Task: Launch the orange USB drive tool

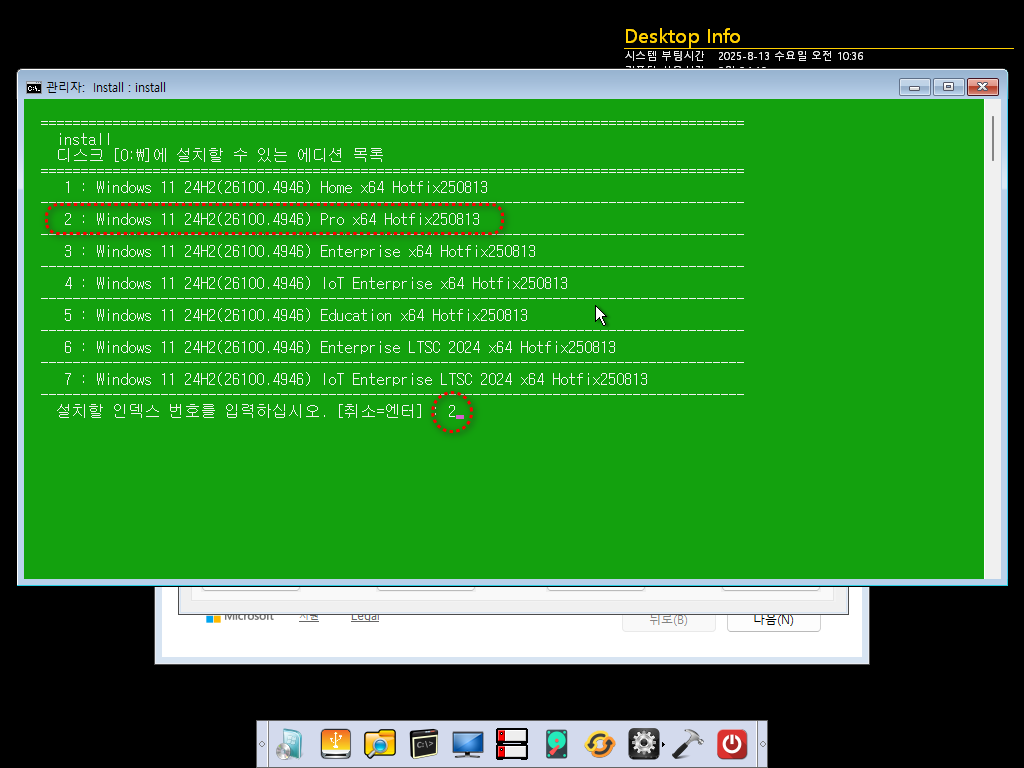Action: pyautogui.click(x=336, y=744)
